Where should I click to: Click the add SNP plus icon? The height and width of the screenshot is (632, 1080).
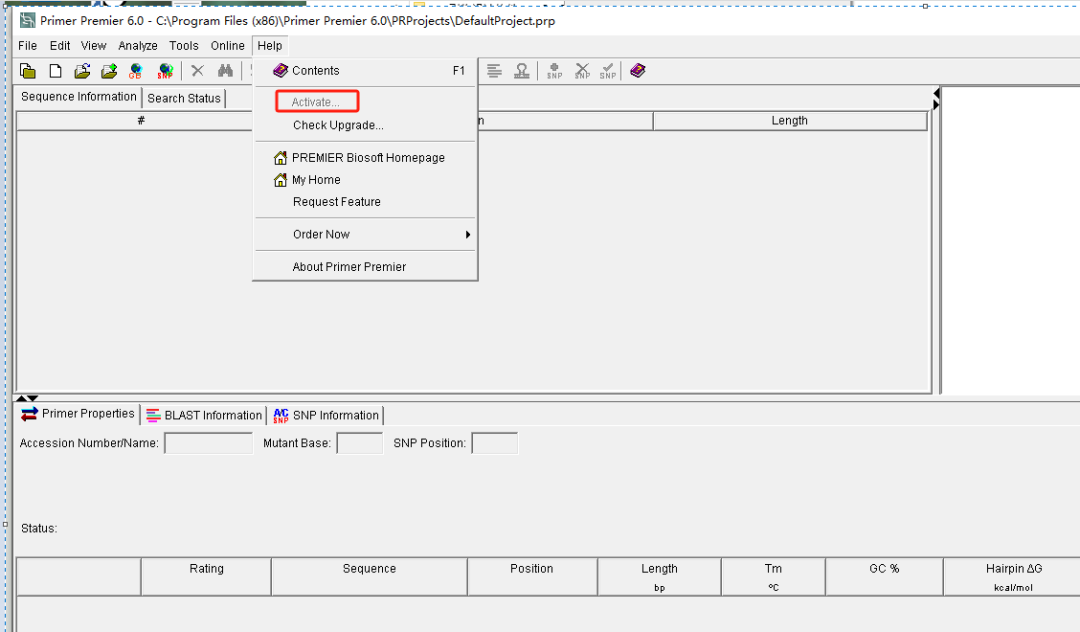point(554,71)
